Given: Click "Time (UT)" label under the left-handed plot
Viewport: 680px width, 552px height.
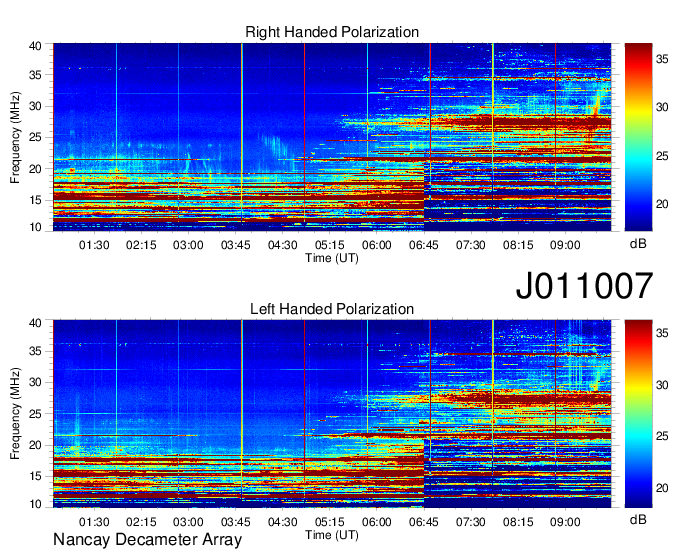Looking at the screenshot, I should tap(332, 535).
